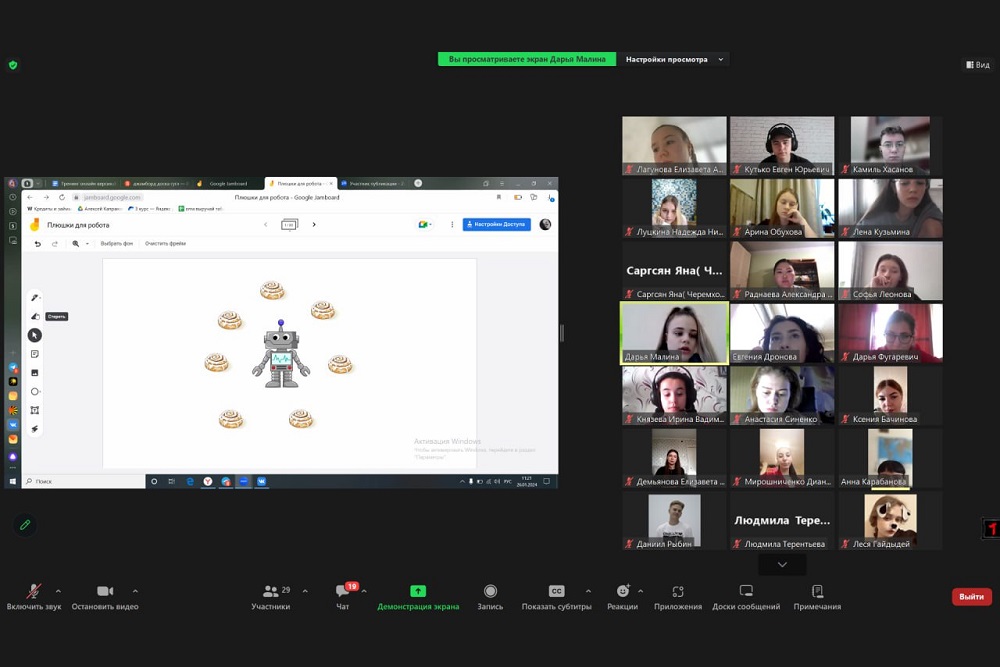
Task: Show more participants with the down chevron
Action: coord(782,565)
